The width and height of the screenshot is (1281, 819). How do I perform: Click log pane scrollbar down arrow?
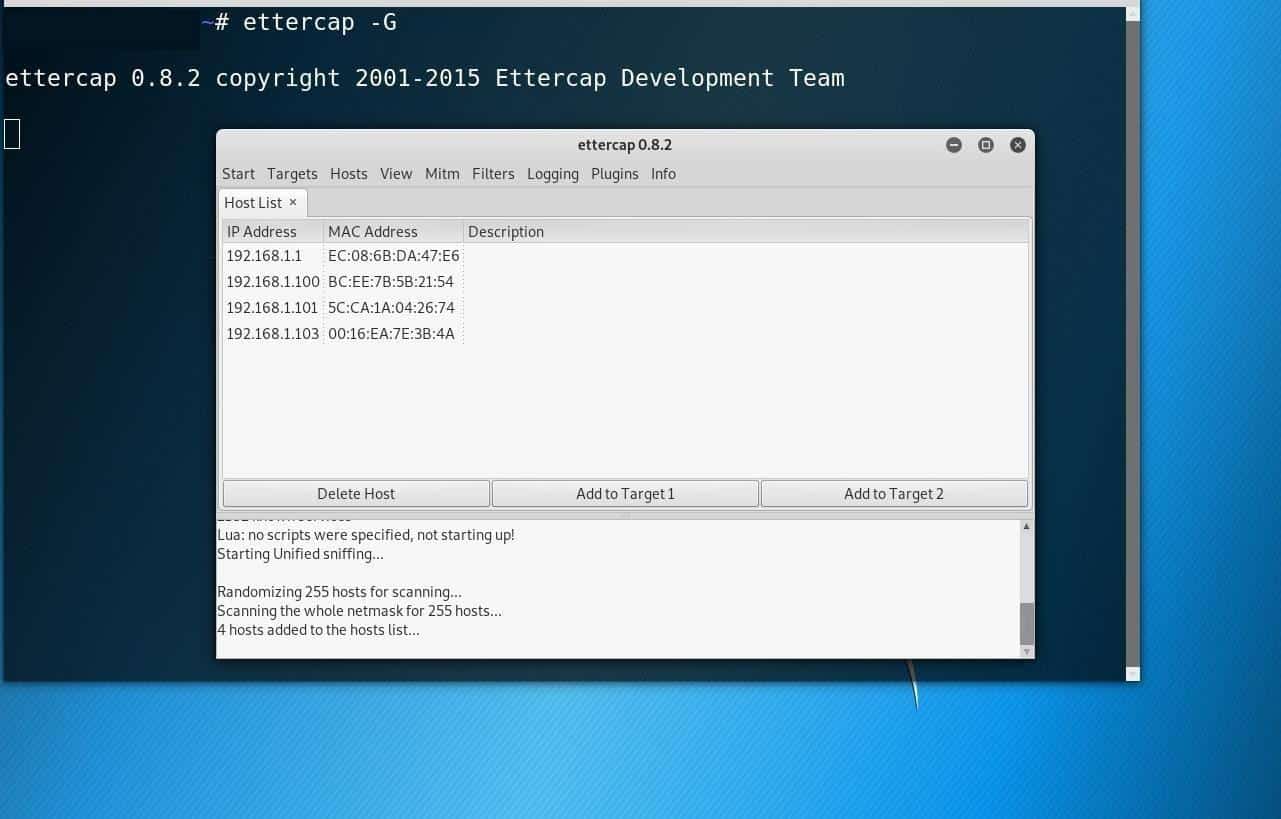tap(1027, 651)
